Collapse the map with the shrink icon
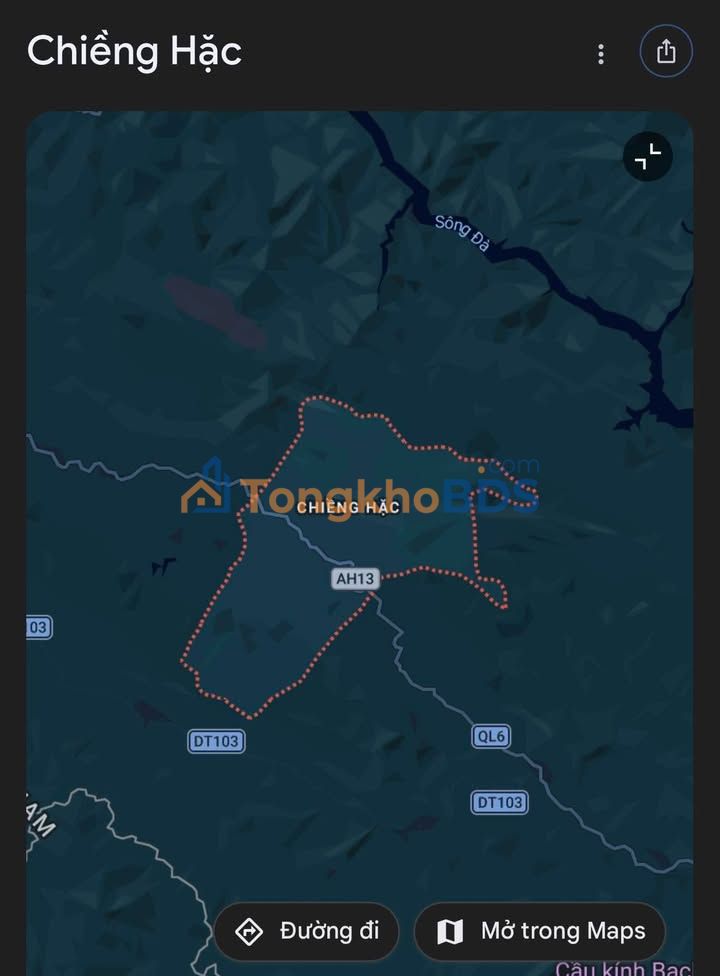This screenshot has height=976, width=720. coord(648,156)
